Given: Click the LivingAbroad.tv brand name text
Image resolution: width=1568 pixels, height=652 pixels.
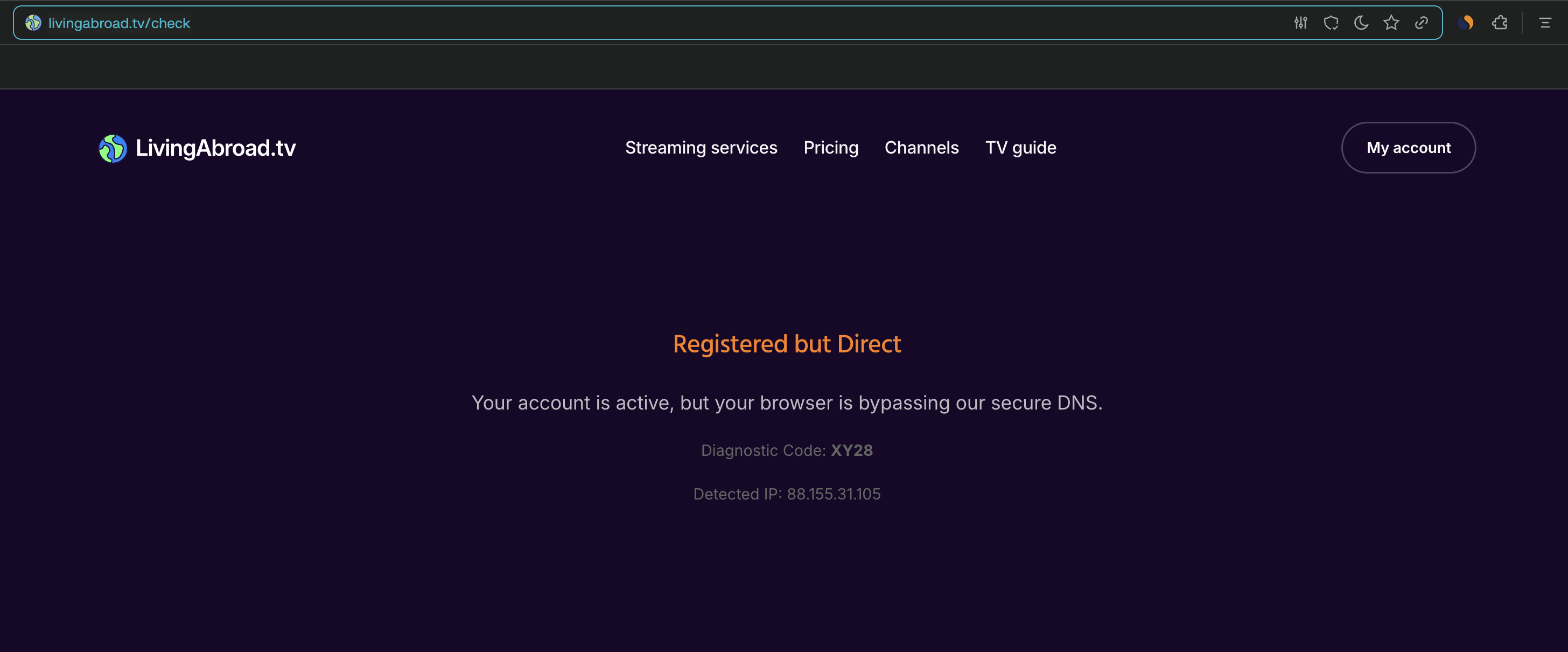Looking at the screenshot, I should [215, 148].
